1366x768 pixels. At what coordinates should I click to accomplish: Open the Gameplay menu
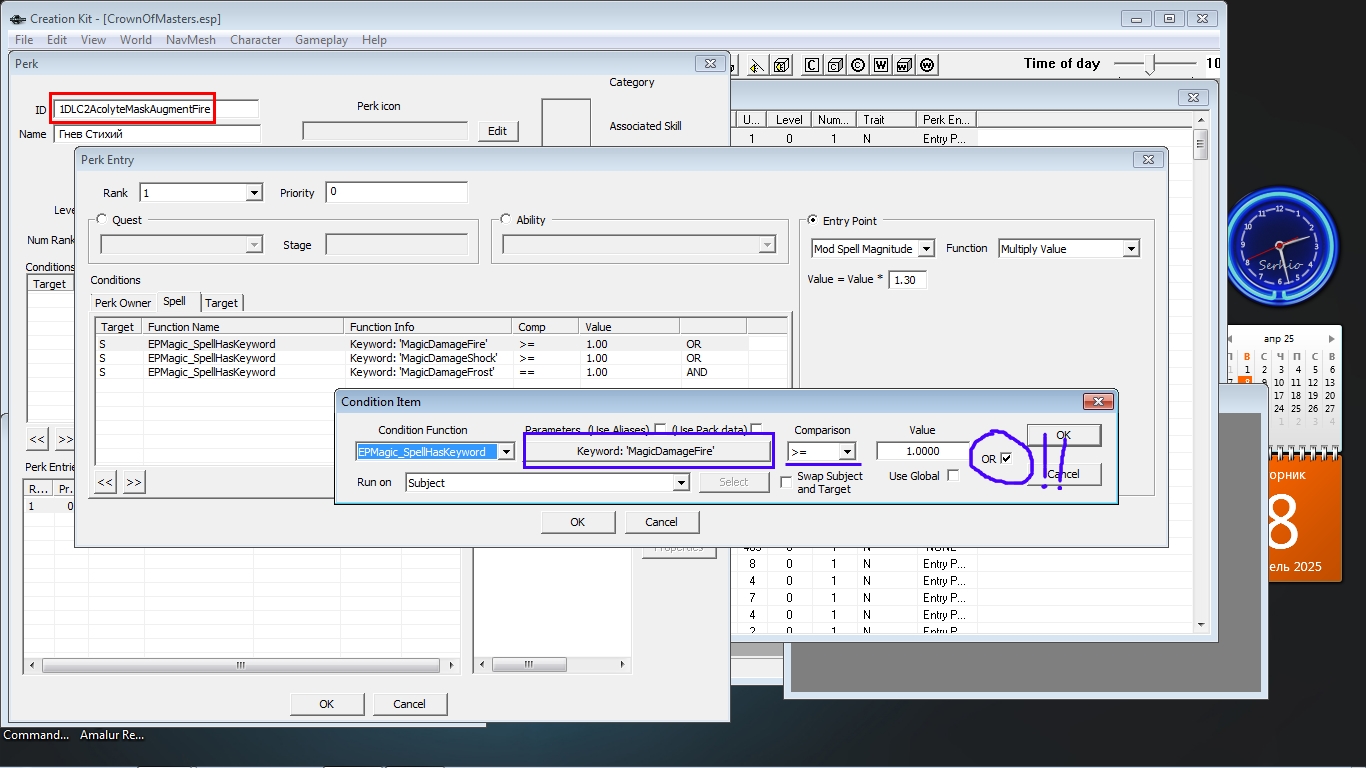click(x=321, y=40)
